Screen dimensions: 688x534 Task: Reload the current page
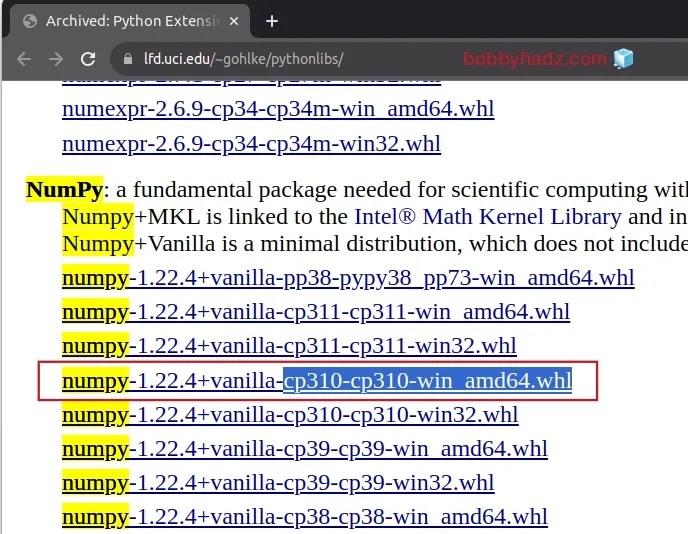tap(88, 59)
